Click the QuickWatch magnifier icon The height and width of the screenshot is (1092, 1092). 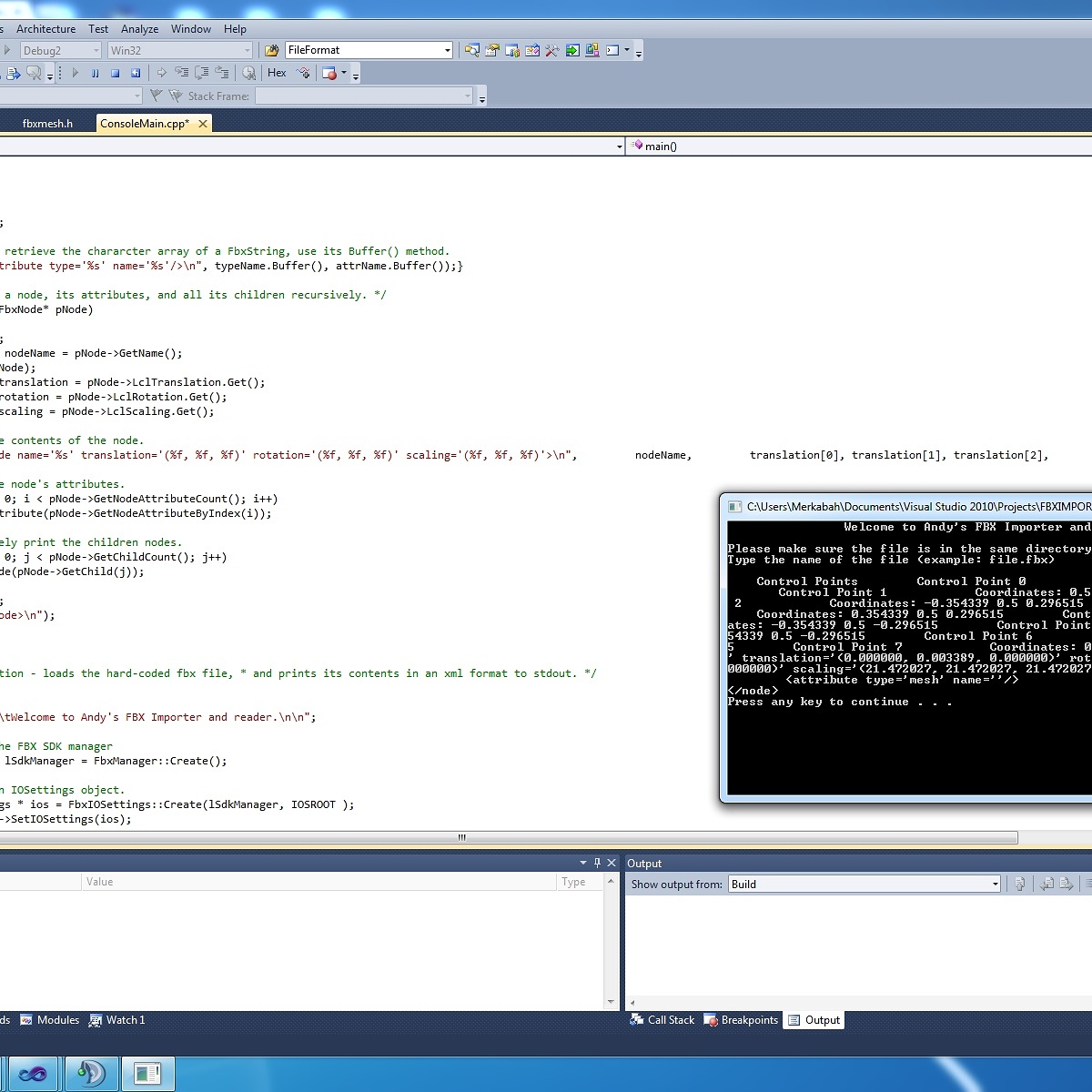pos(248,73)
